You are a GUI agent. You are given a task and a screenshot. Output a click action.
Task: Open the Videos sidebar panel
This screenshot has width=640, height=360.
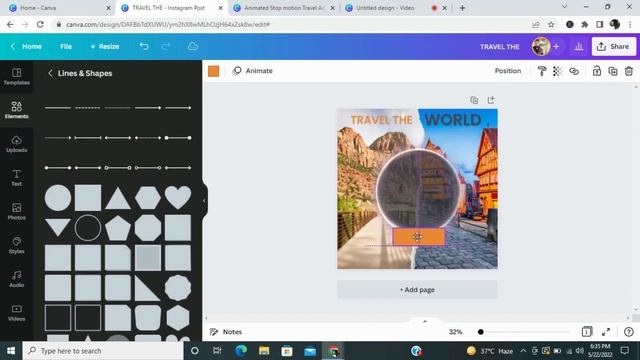16,313
